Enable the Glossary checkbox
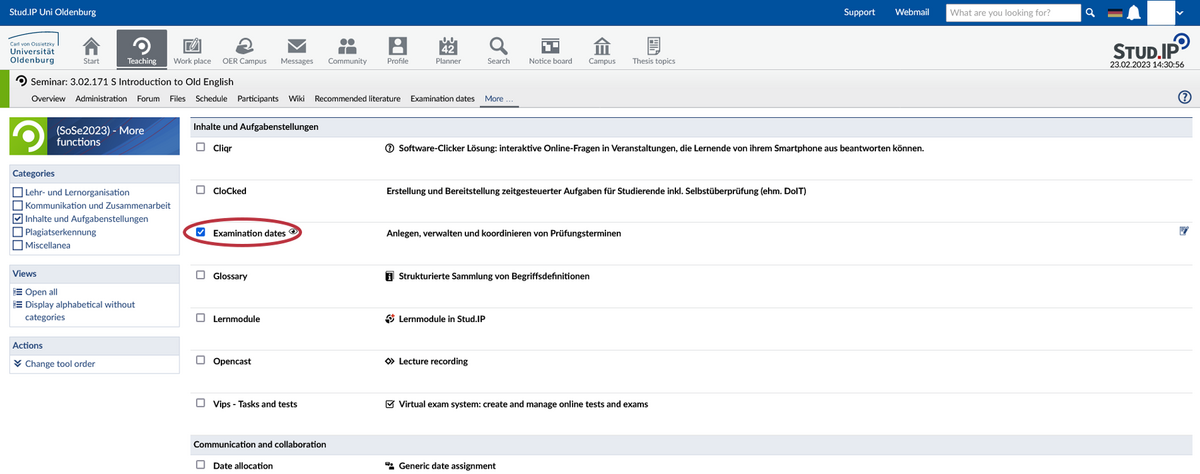Viewport: 1200px width, 474px height. 201,275
